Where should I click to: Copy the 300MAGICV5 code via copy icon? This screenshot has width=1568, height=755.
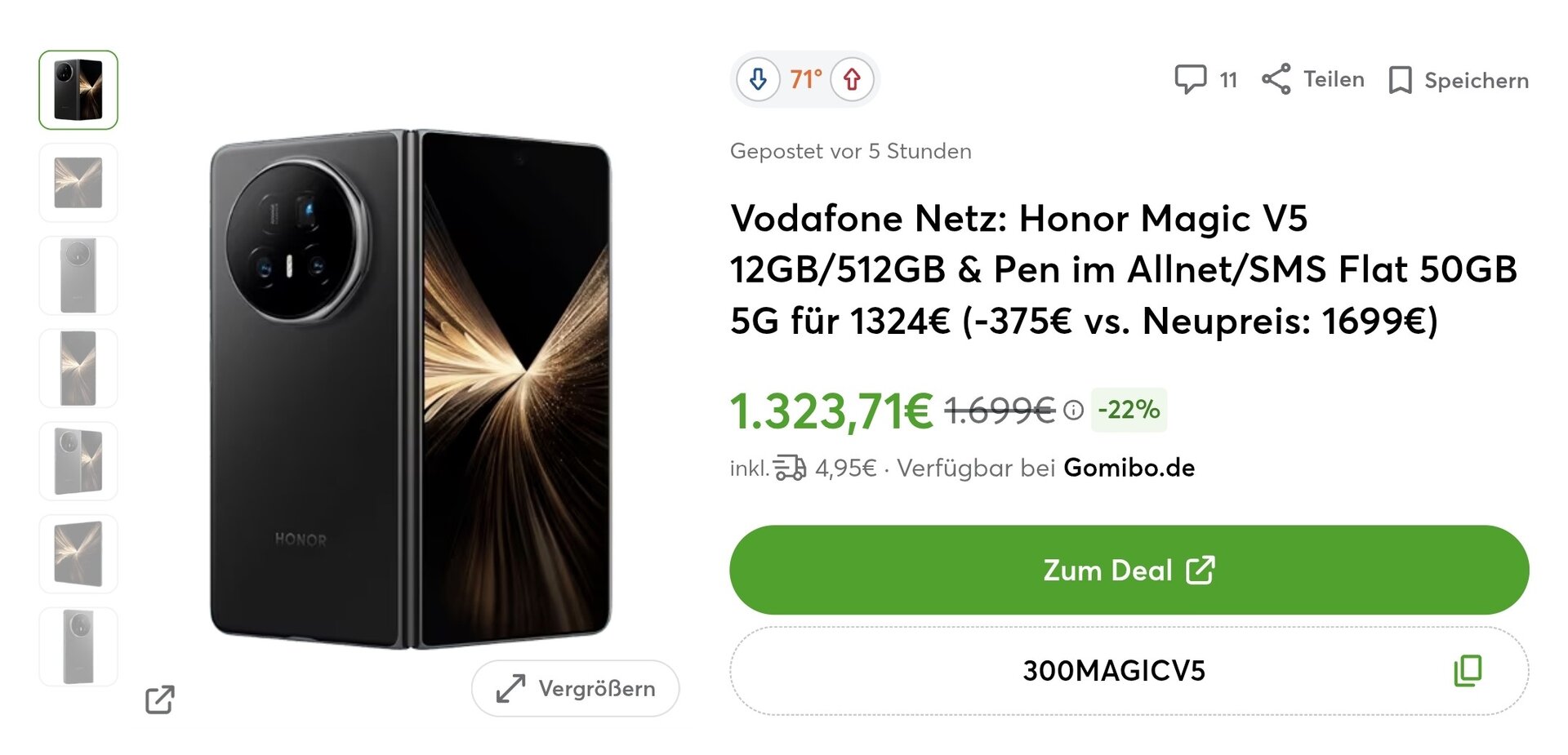1468,670
